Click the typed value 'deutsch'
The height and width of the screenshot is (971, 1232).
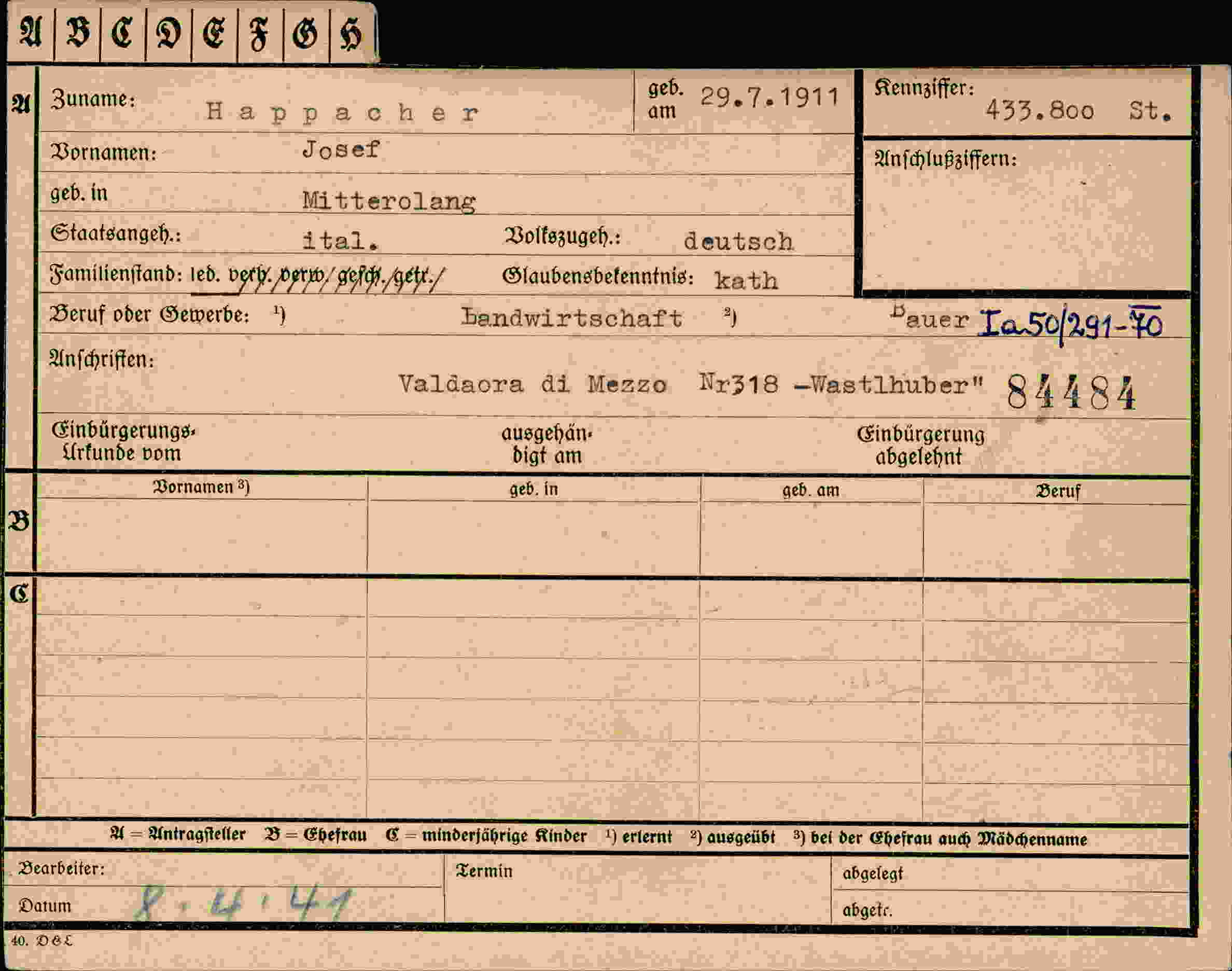click(x=738, y=242)
